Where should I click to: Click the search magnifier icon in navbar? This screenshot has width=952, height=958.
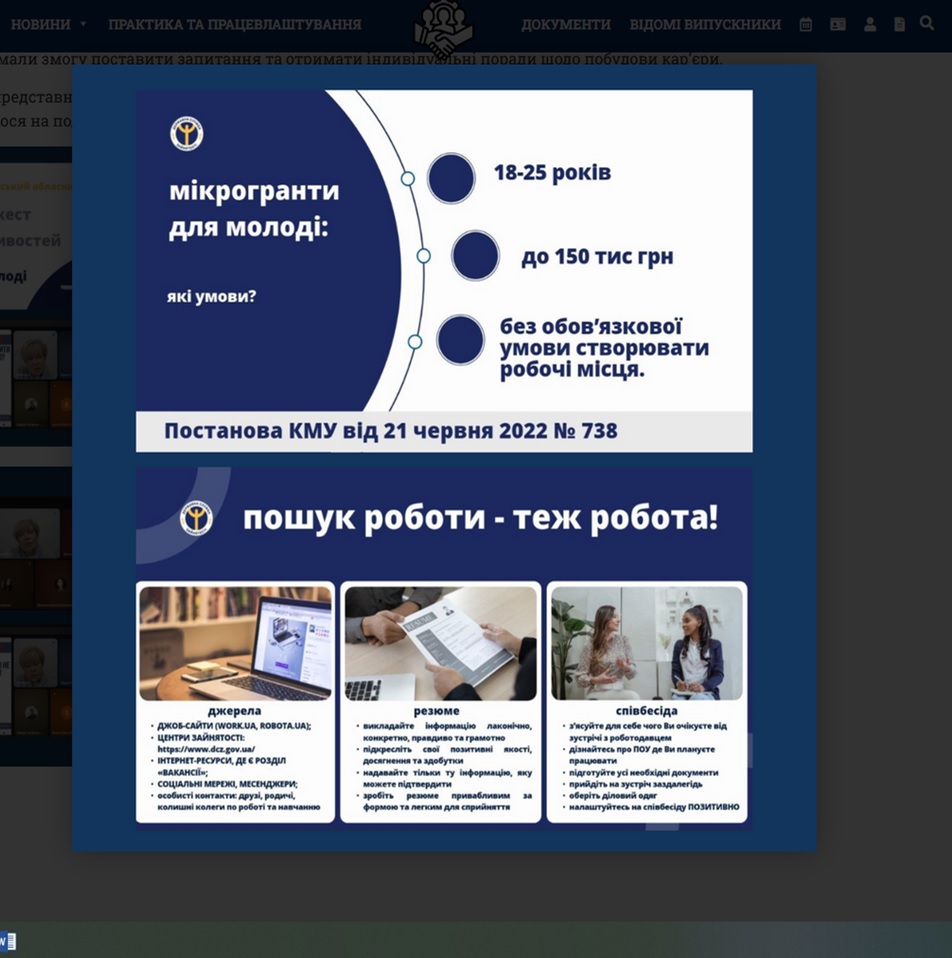[927, 23]
